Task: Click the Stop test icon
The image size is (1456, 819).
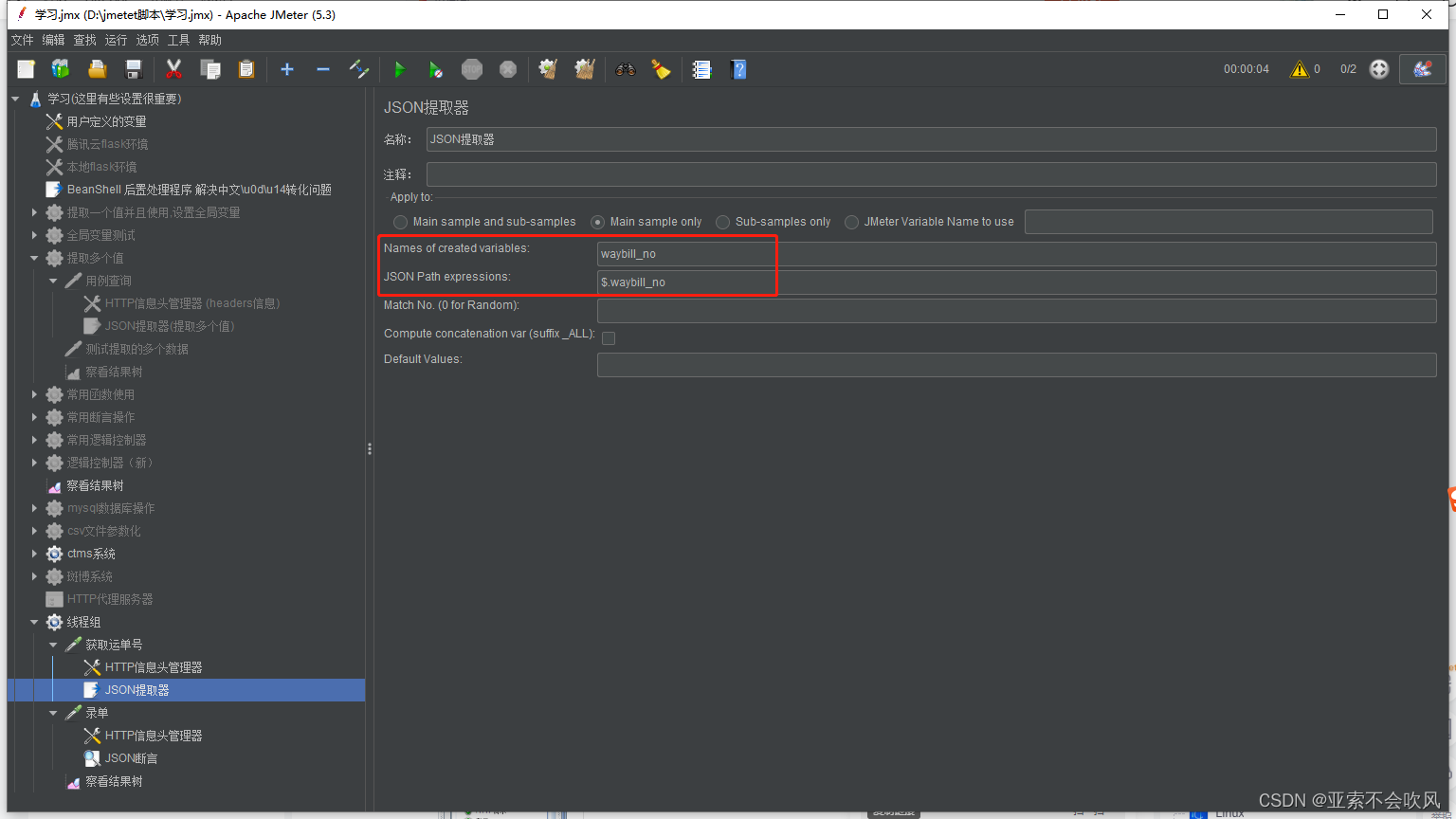Action: coord(472,69)
